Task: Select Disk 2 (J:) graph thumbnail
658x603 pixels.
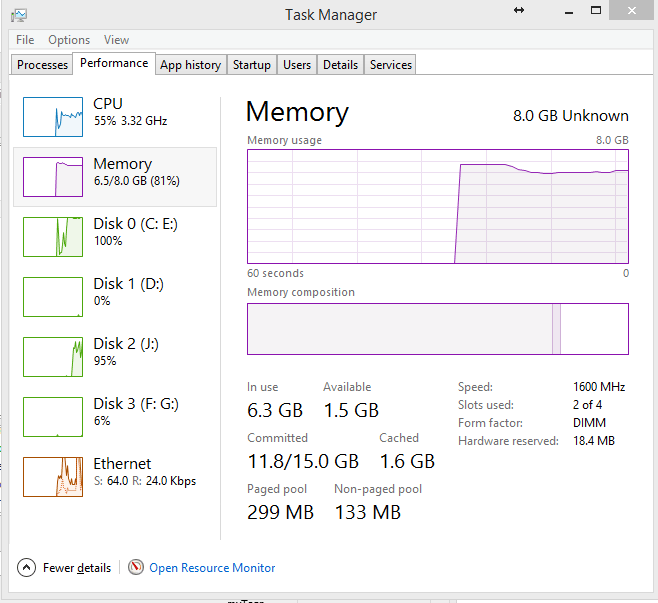Action: 53,357
